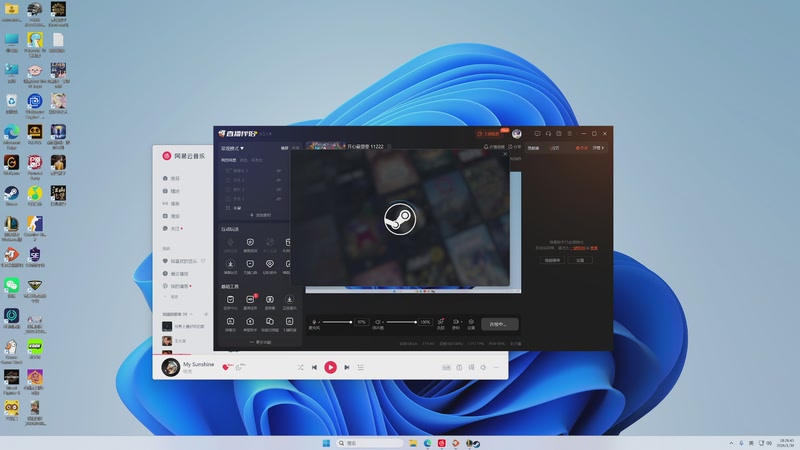Open user avatar in 直播伴侣 title bar
The image size is (800, 450).
click(x=516, y=134)
